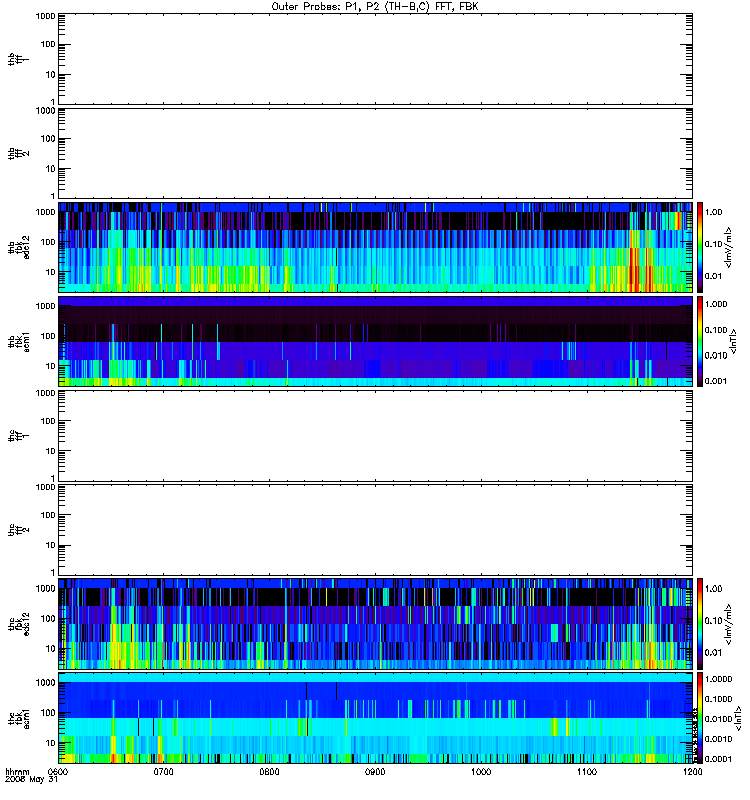This screenshot has width=750, height=800.
Task: Click the "10" y-axis tick of thc fbk scm1
Action: 51,743
